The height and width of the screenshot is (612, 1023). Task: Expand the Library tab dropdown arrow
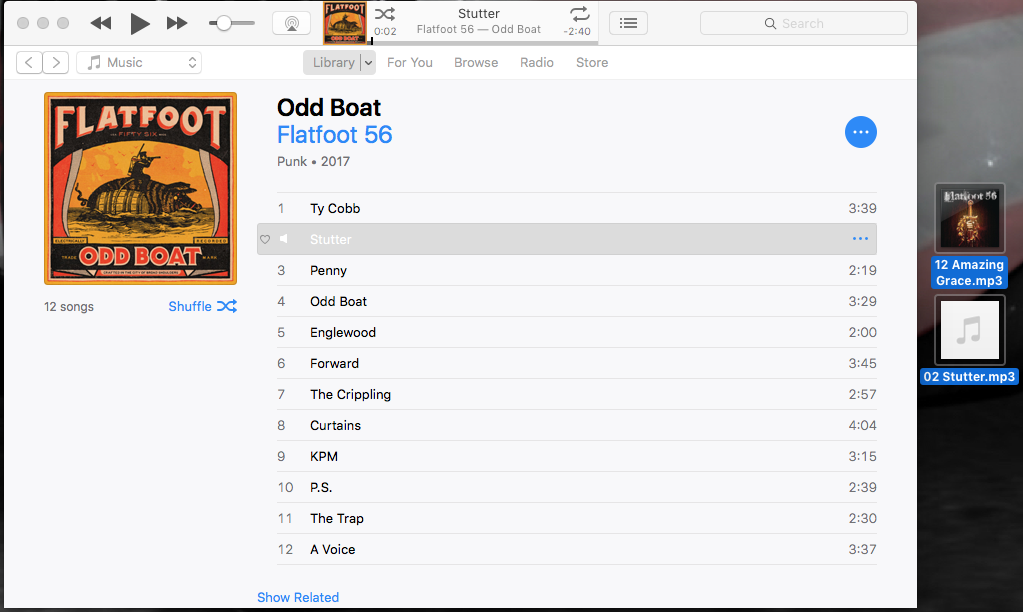[x=368, y=63]
